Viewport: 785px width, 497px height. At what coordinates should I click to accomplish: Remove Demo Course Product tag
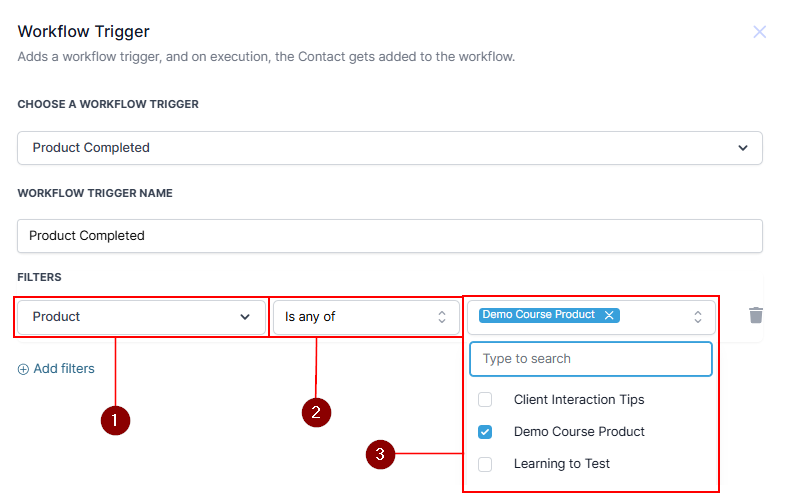(609, 315)
